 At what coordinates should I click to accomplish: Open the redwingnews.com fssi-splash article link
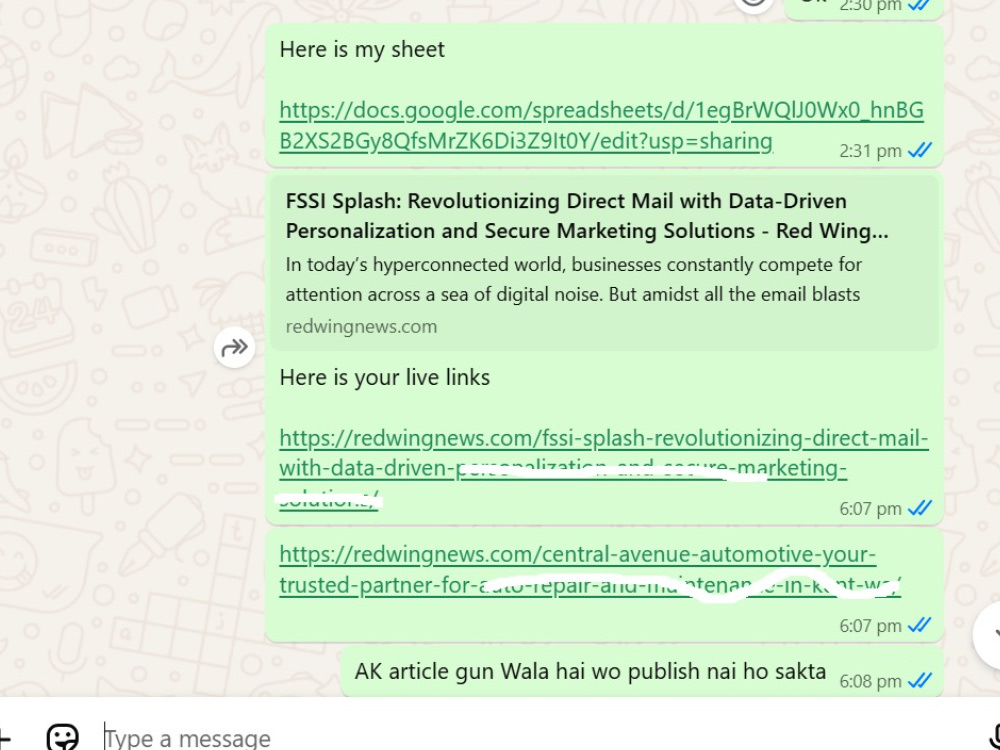click(603, 469)
